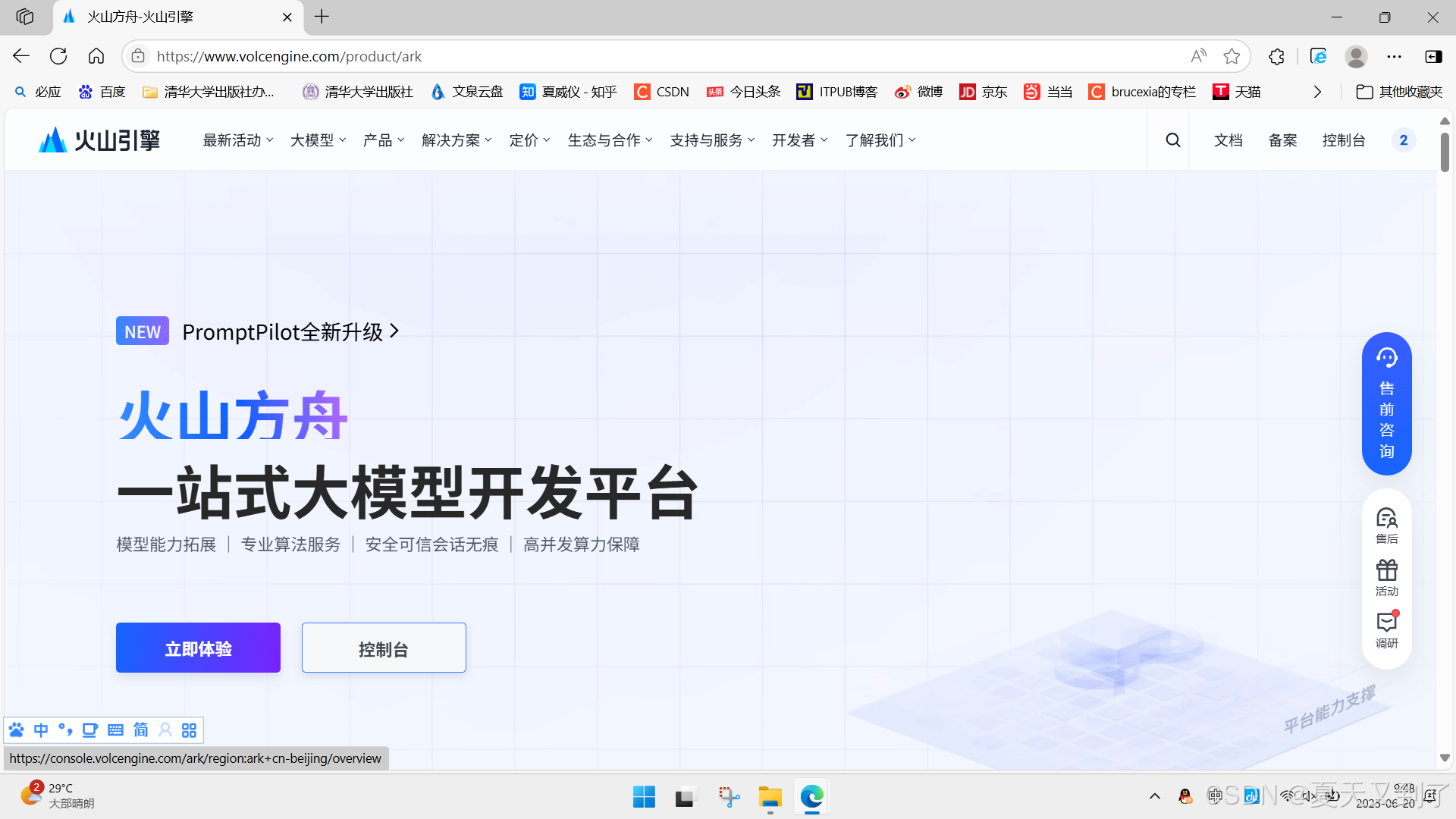Click the site search magnifier icon

click(x=1172, y=140)
